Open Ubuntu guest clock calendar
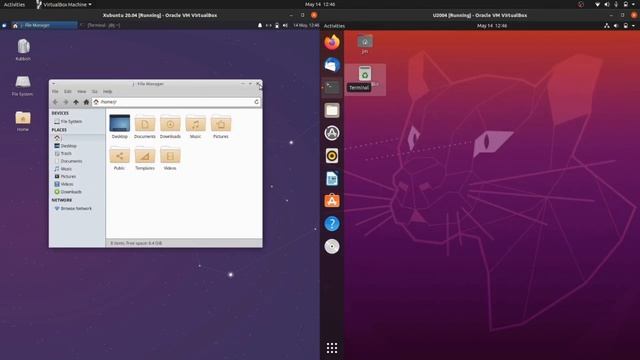 point(492,26)
